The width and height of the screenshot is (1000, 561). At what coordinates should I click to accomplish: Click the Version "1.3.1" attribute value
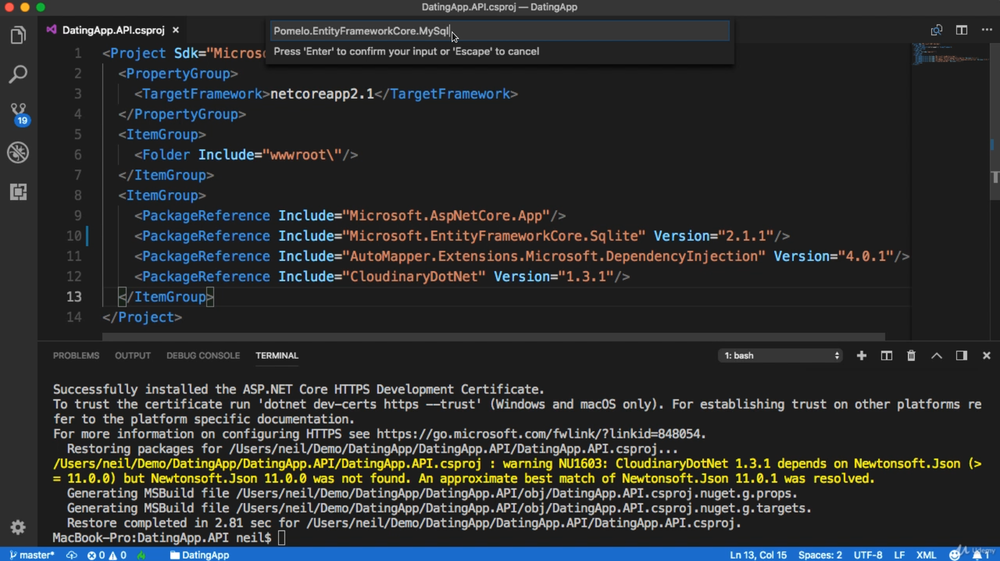[x=586, y=277]
